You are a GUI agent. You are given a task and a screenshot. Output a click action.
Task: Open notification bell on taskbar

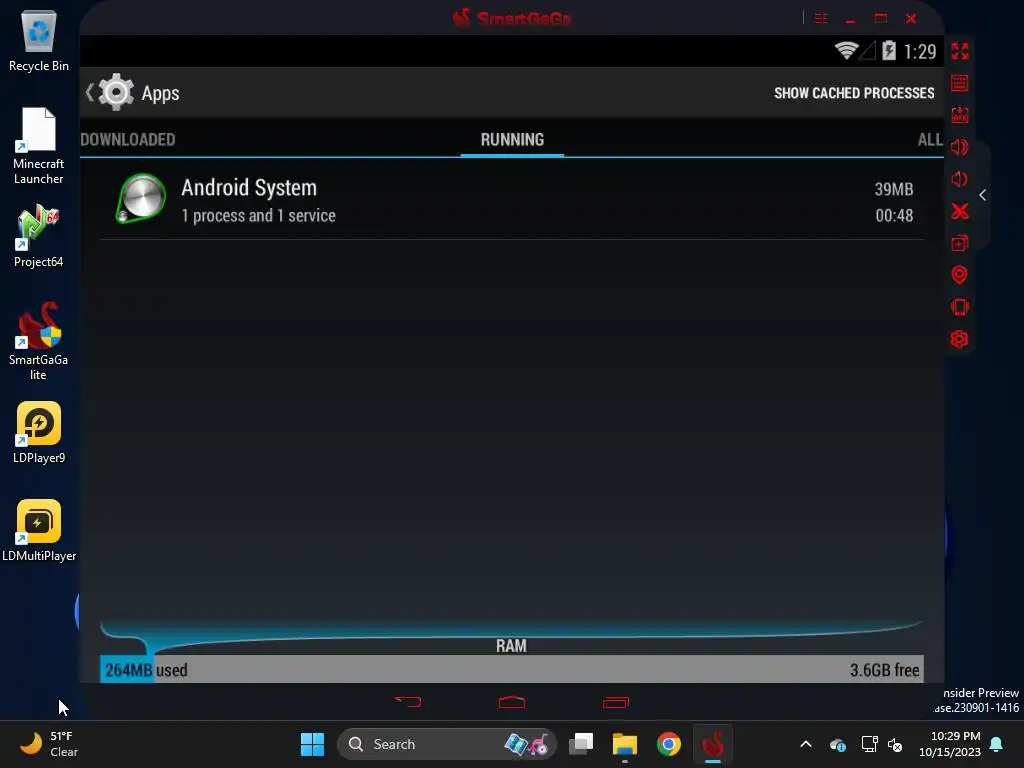point(997,744)
